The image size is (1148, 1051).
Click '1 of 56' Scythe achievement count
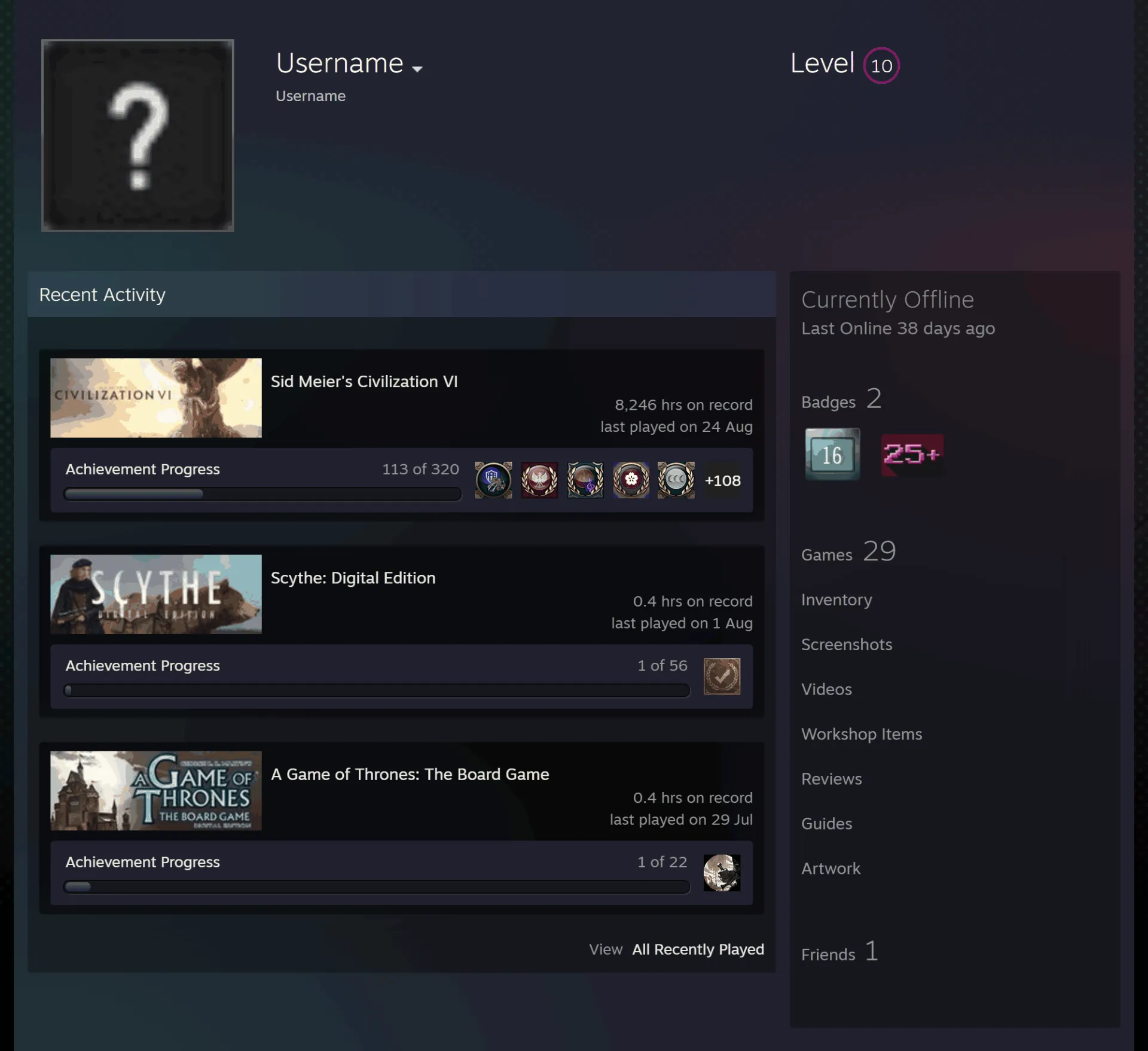(662, 666)
